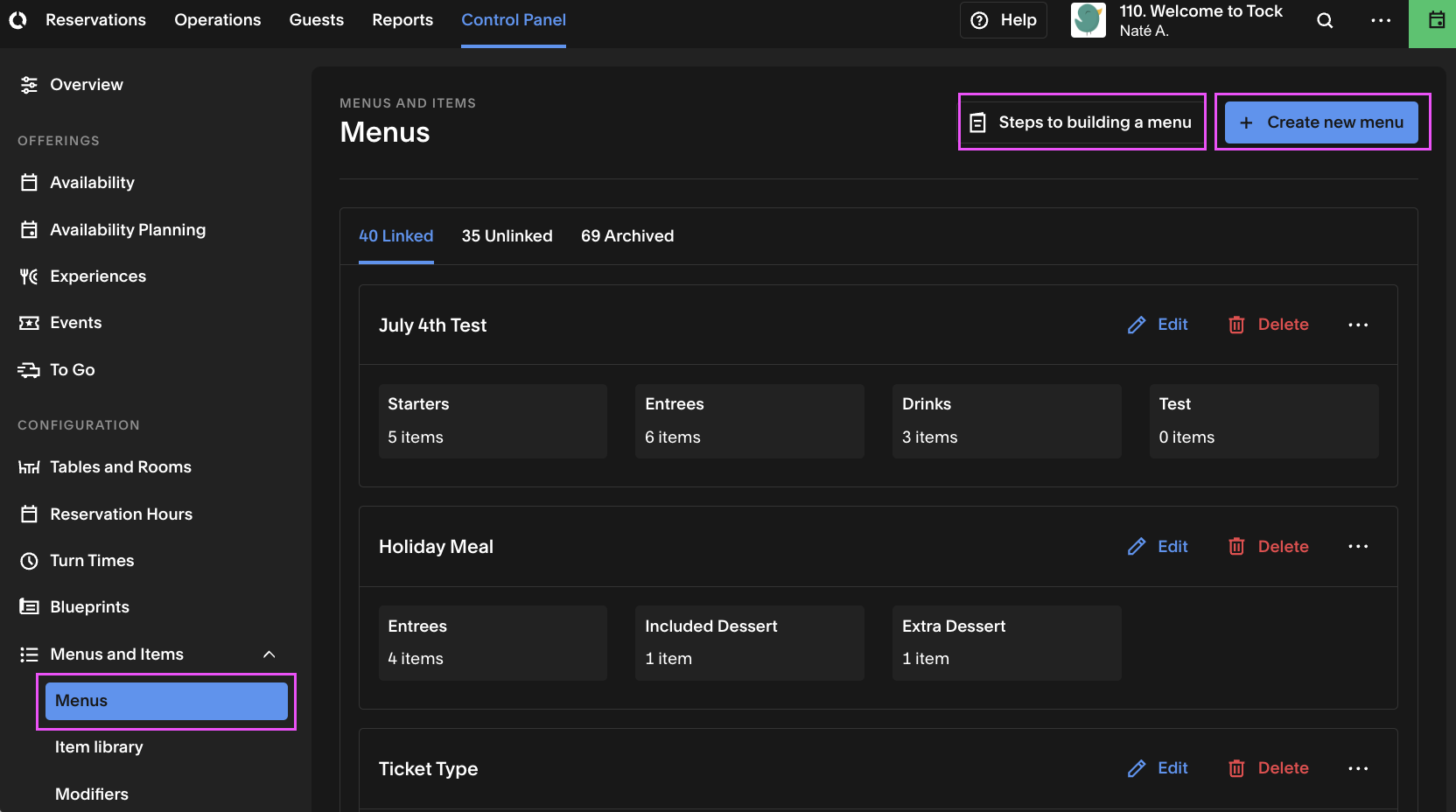
Task: Switch to the 69 Archived tab
Action: [x=627, y=236]
